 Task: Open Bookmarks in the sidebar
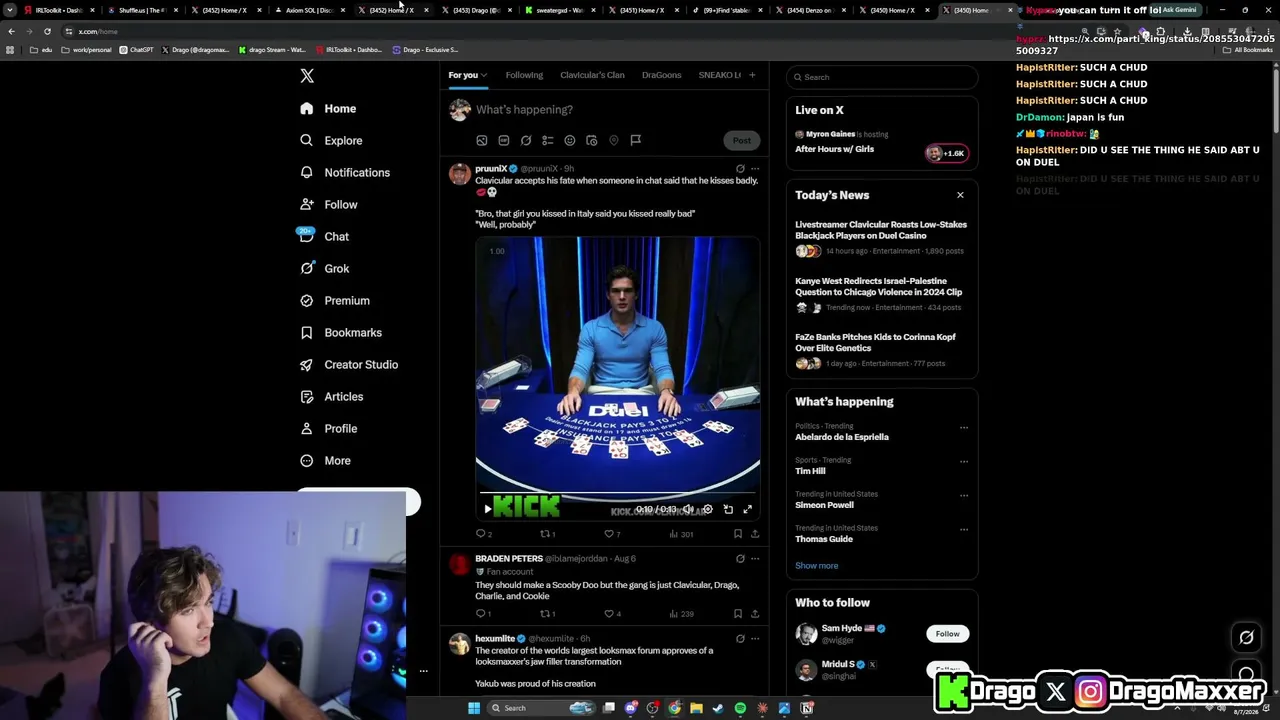[x=340, y=332]
